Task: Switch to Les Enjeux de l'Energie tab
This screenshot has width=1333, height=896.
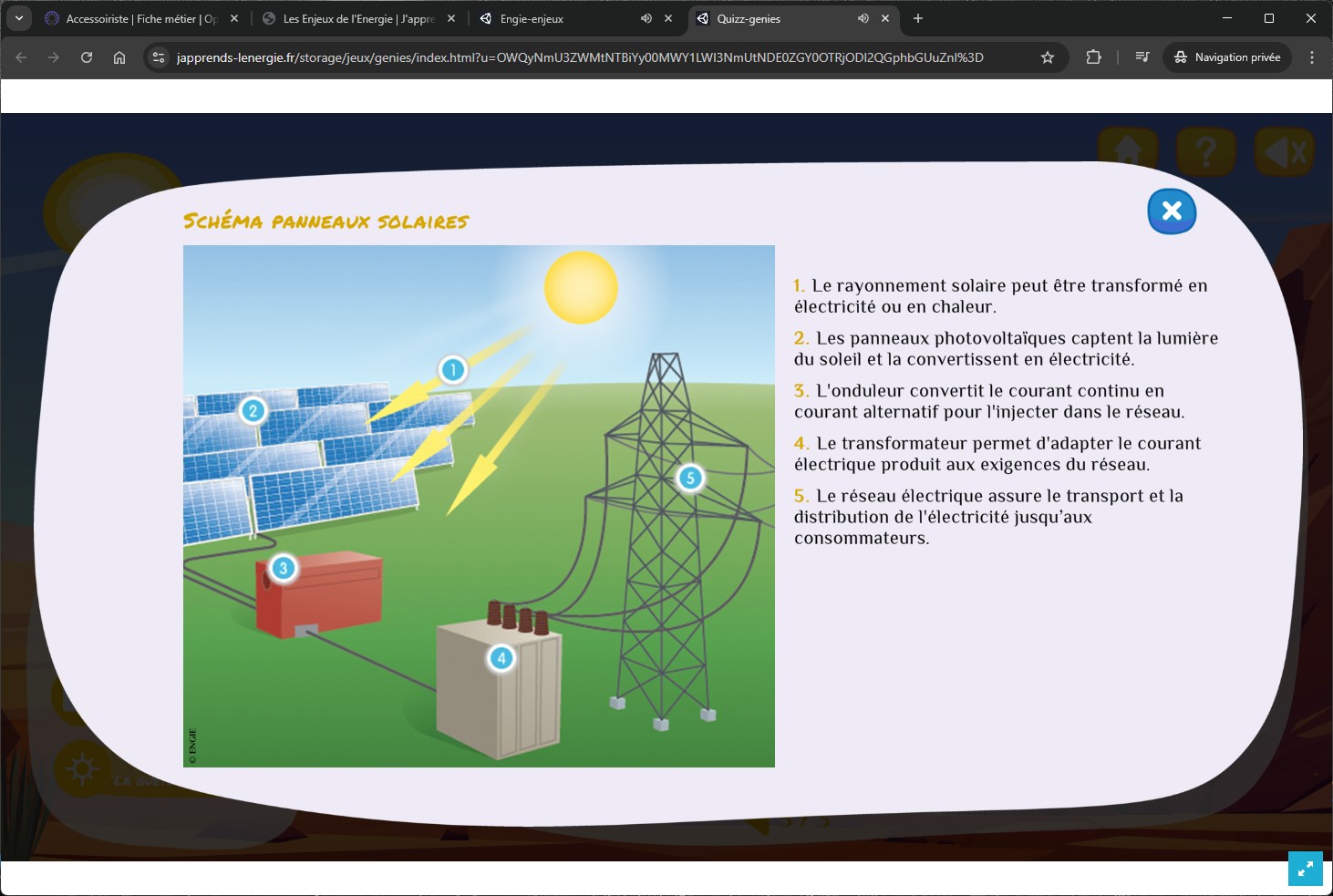Action: [x=356, y=18]
